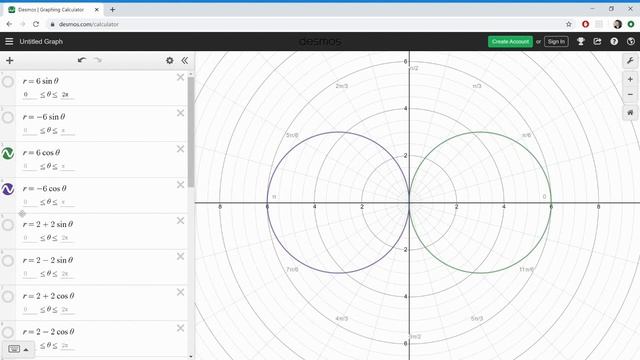
Task: Click the Sign In button
Action: [556, 41]
